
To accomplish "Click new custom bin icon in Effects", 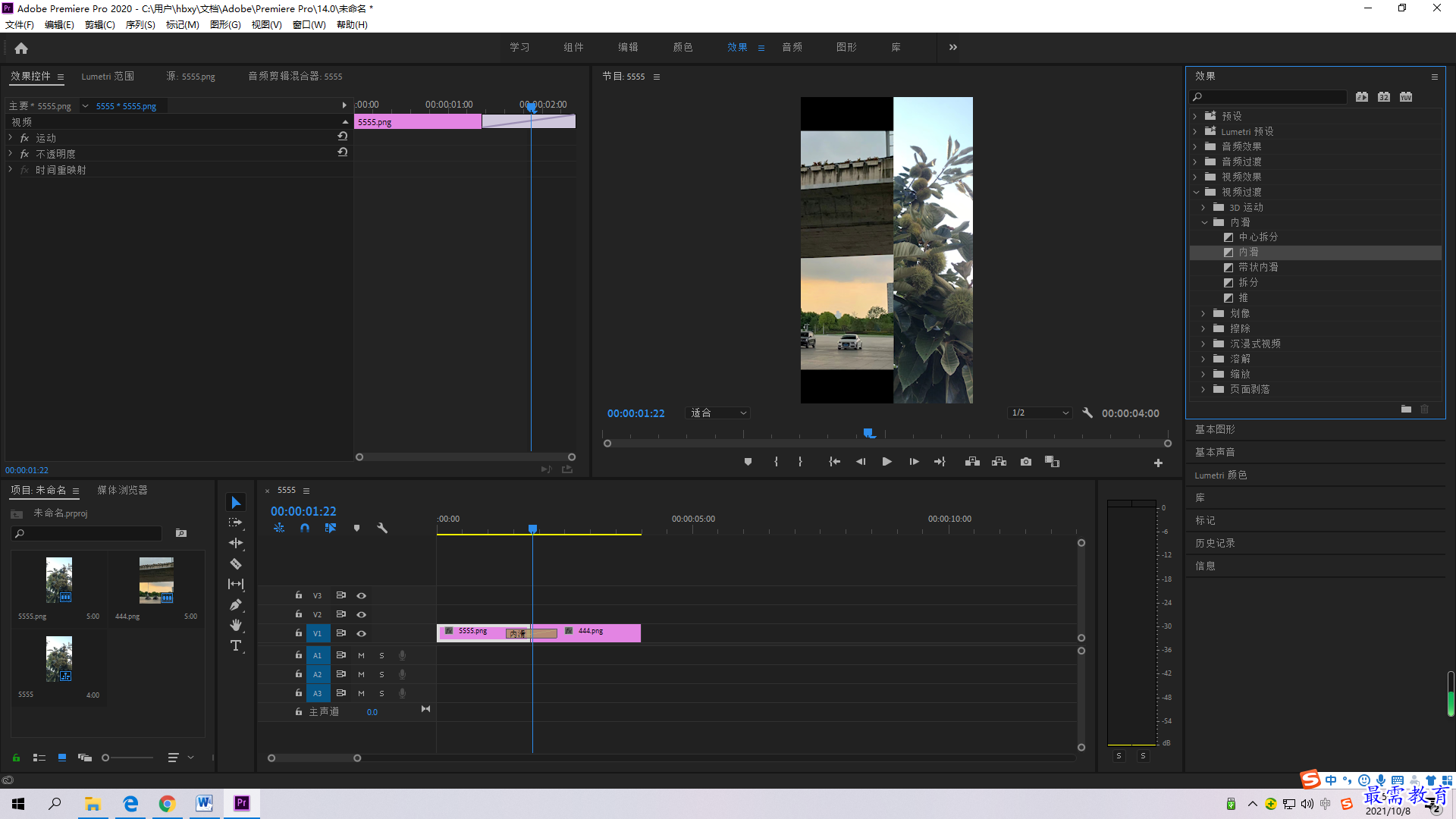I will [x=1406, y=409].
